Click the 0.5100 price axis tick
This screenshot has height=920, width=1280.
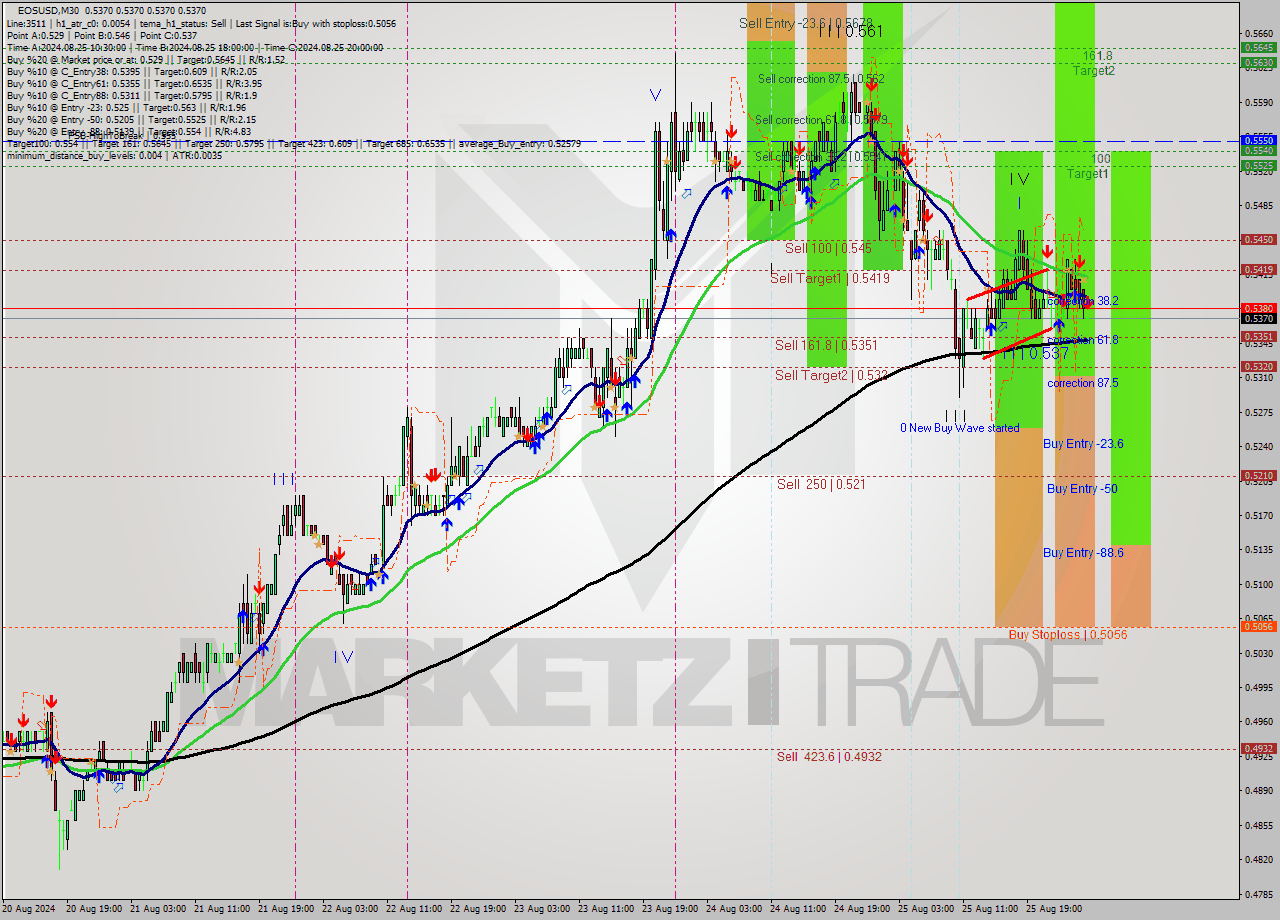tap(1259, 584)
